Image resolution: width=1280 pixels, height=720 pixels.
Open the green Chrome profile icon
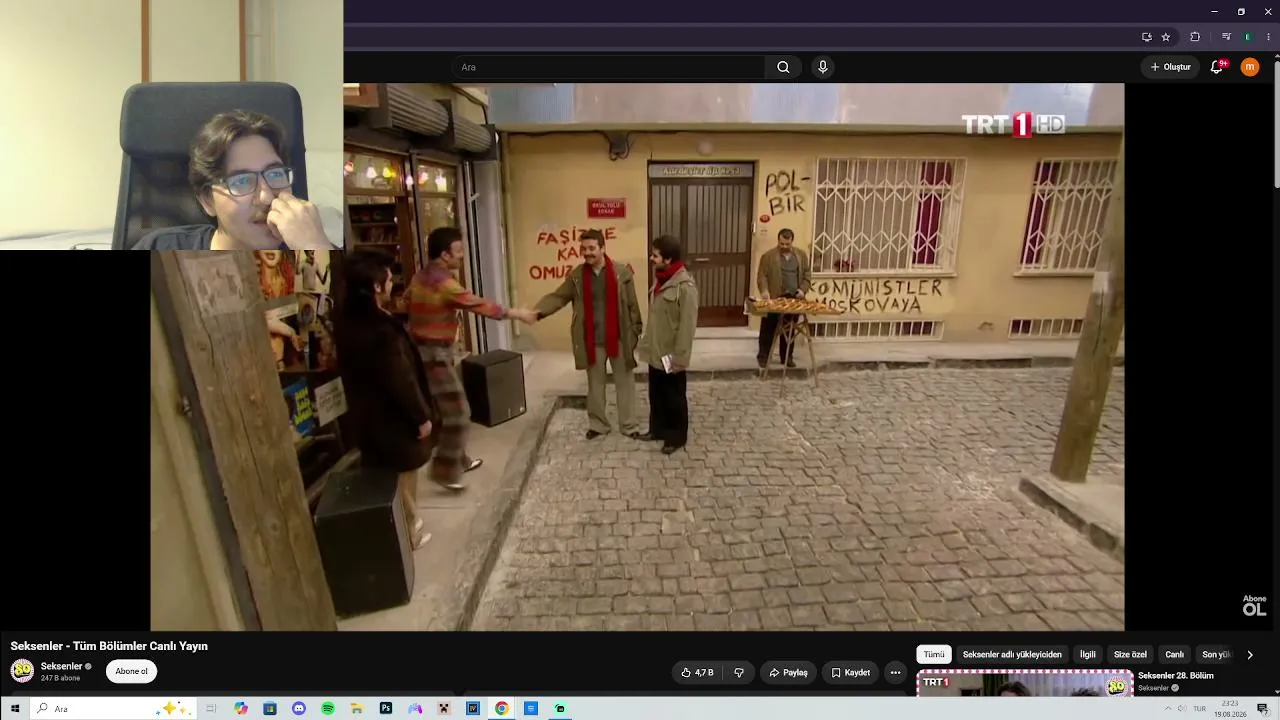click(1247, 37)
